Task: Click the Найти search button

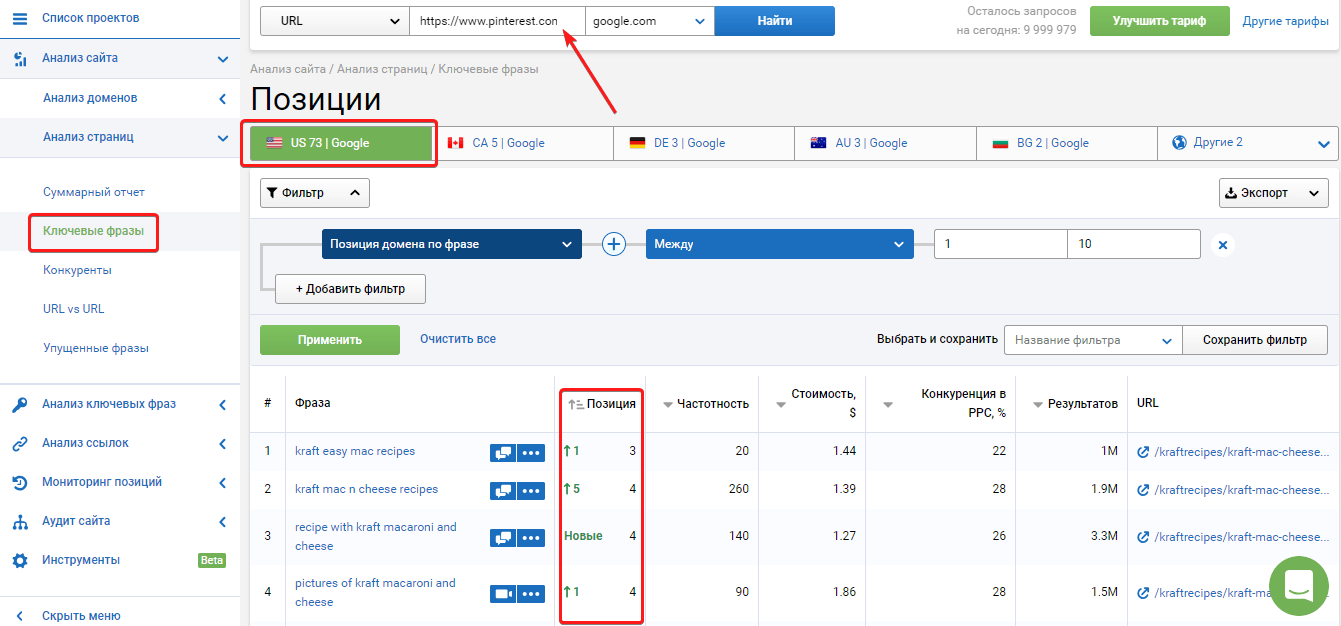Action: tap(774, 21)
